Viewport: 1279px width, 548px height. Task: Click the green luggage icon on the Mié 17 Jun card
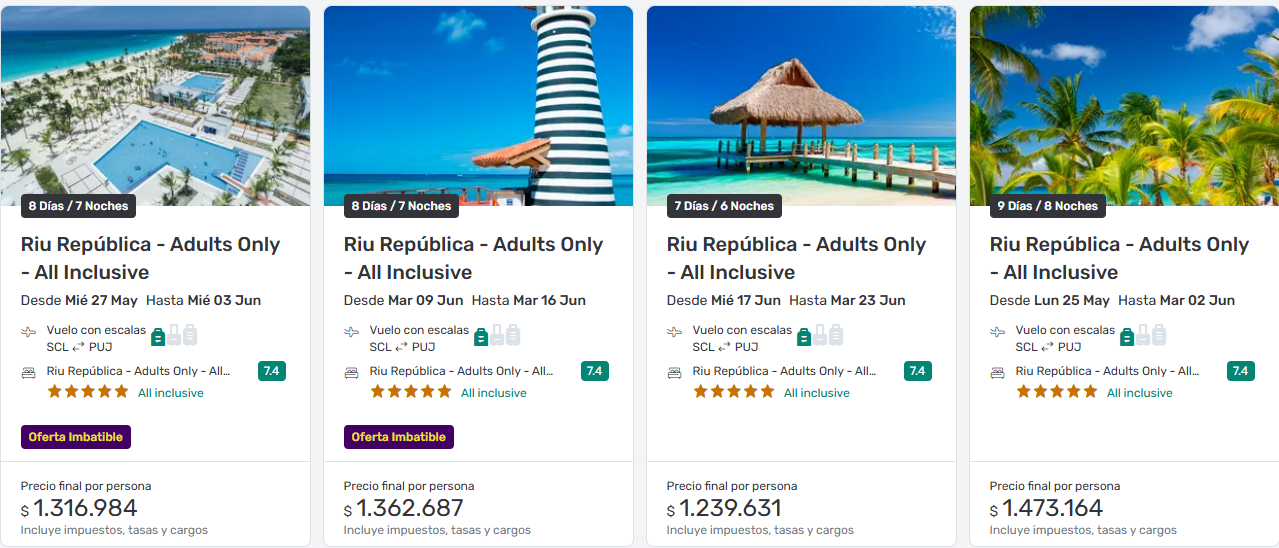point(804,336)
